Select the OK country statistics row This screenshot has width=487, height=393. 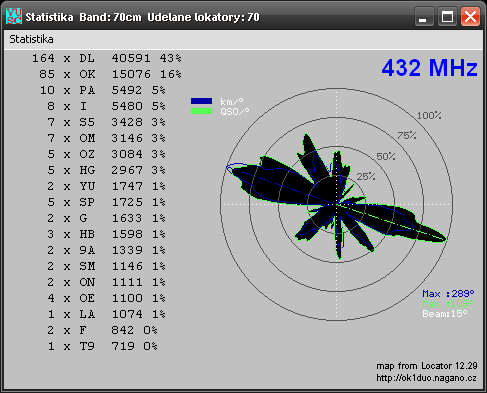[x=110, y=74]
